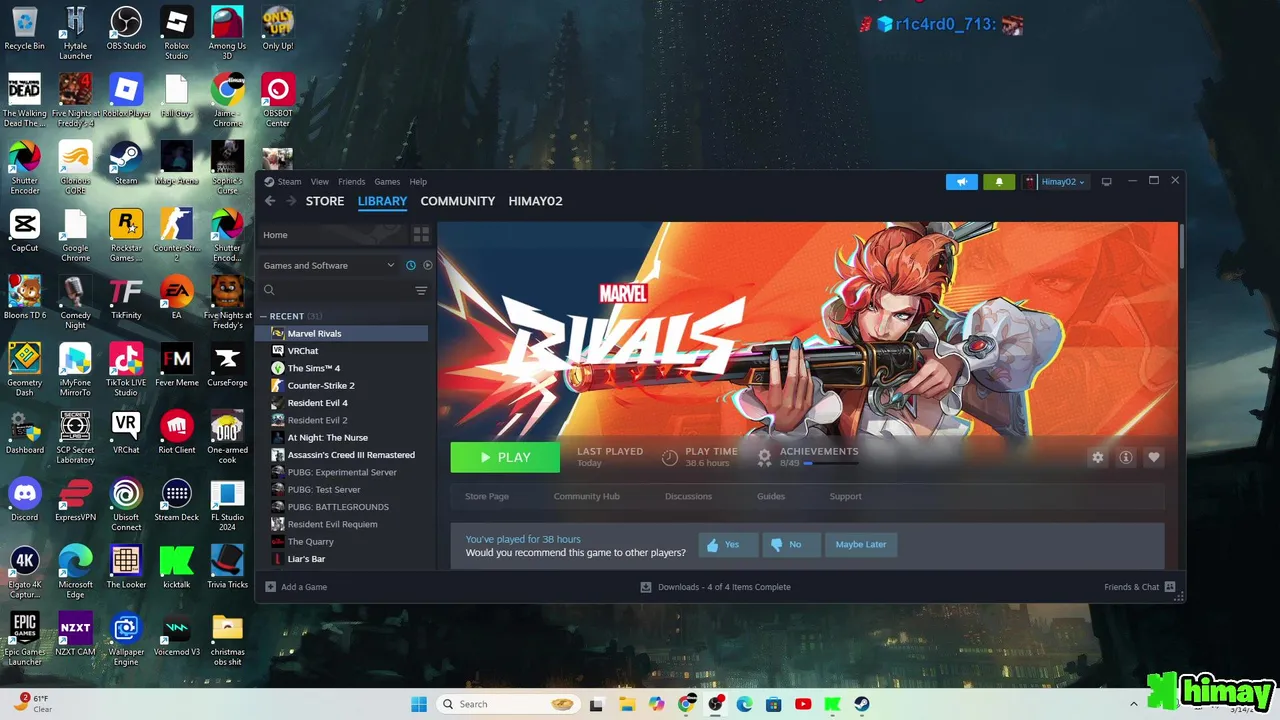Click the library search field
This screenshot has width=1280, height=720.
(x=335, y=290)
